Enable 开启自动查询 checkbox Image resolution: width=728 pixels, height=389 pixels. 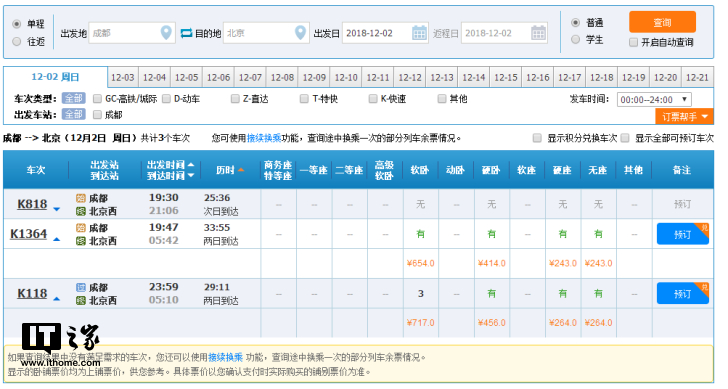point(633,42)
